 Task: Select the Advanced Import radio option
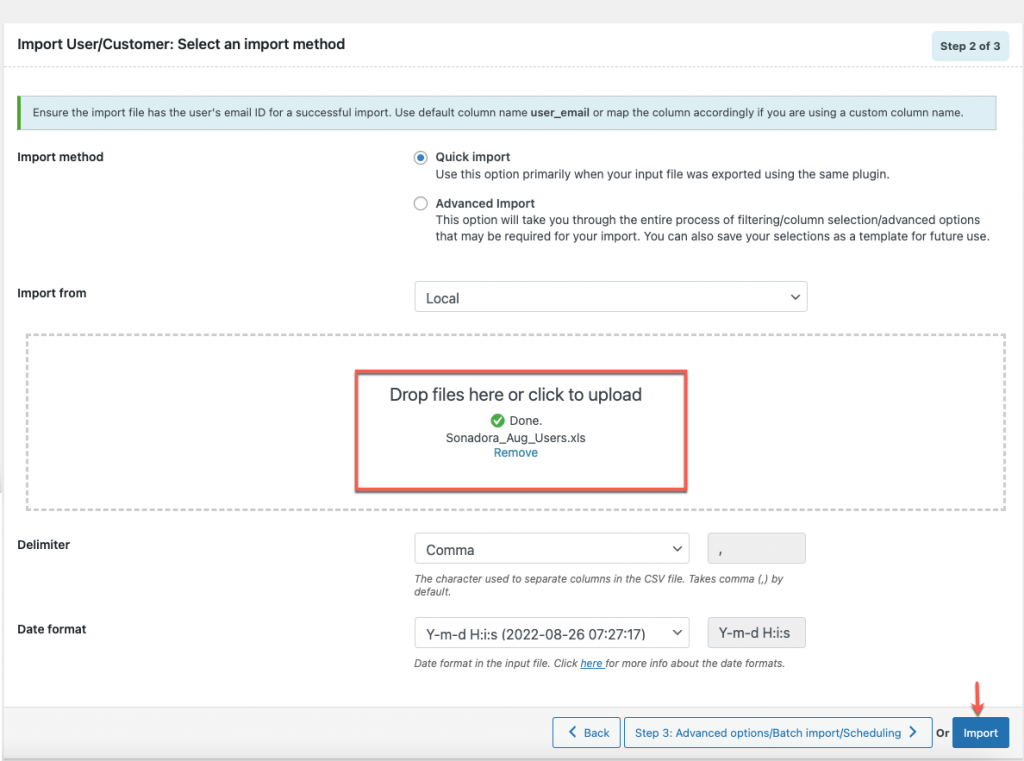[x=421, y=204]
